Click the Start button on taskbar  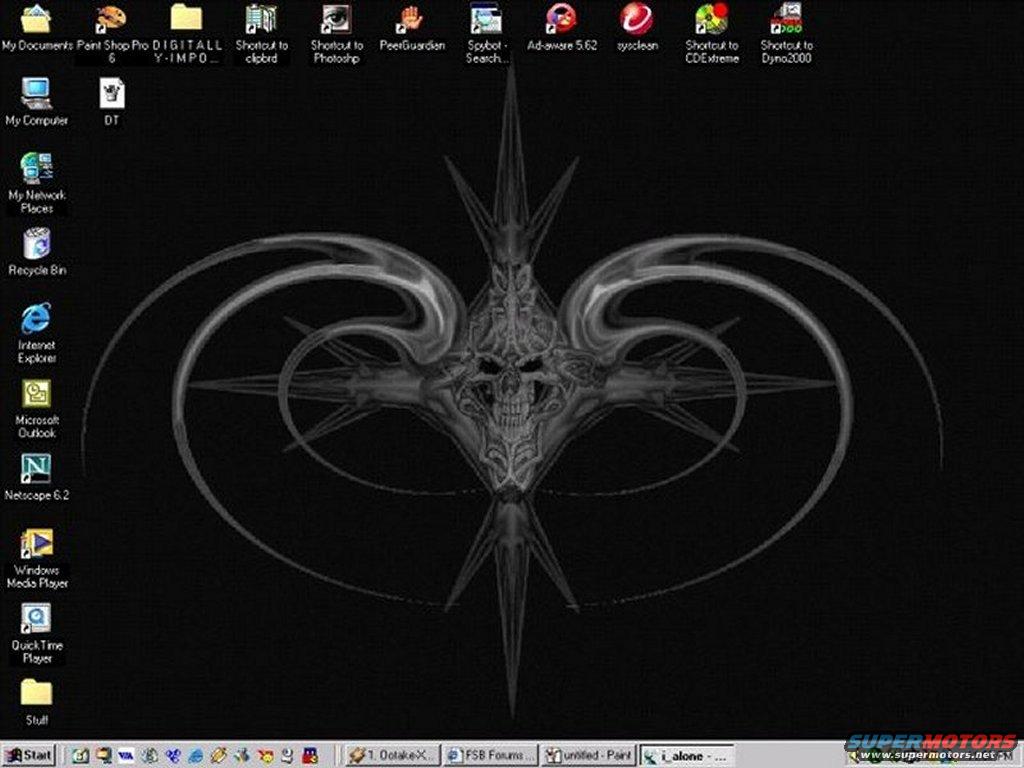[x=28, y=755]
